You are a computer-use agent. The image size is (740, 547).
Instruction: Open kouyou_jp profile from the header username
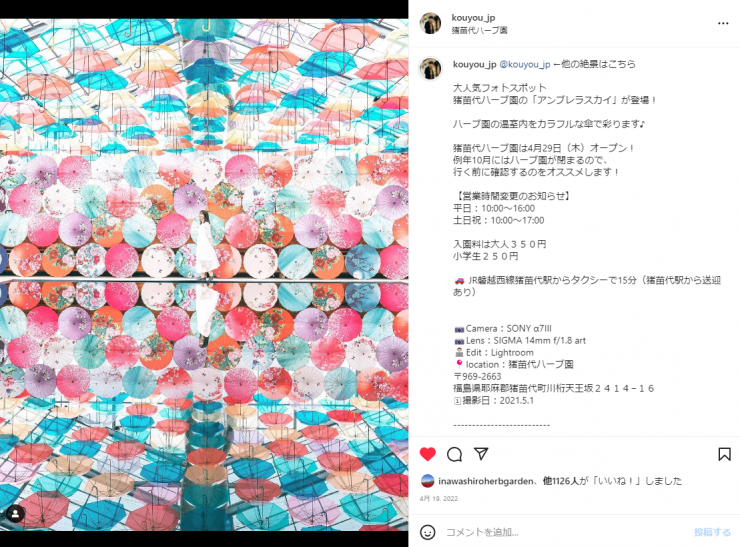(x=473, y=17)
